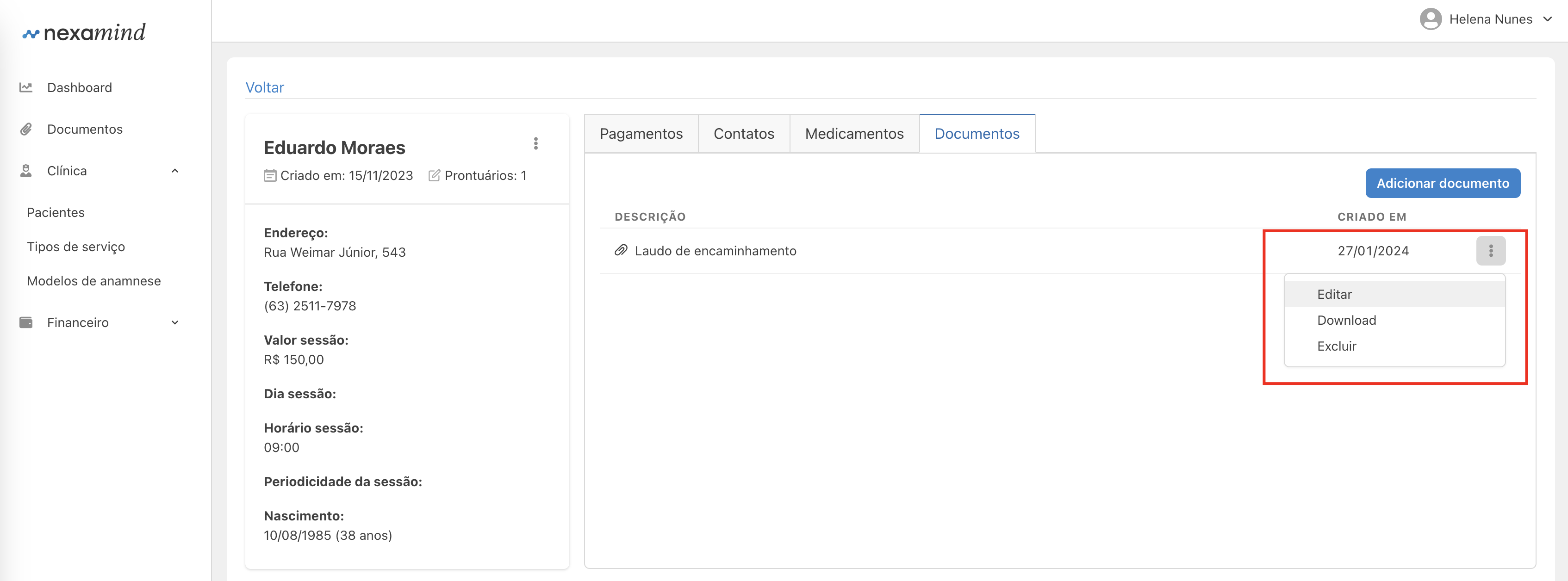Viewport: 1568px width, 581px height.
Task: Click the CRIADO EM column header
Action: pos(1371,216)
